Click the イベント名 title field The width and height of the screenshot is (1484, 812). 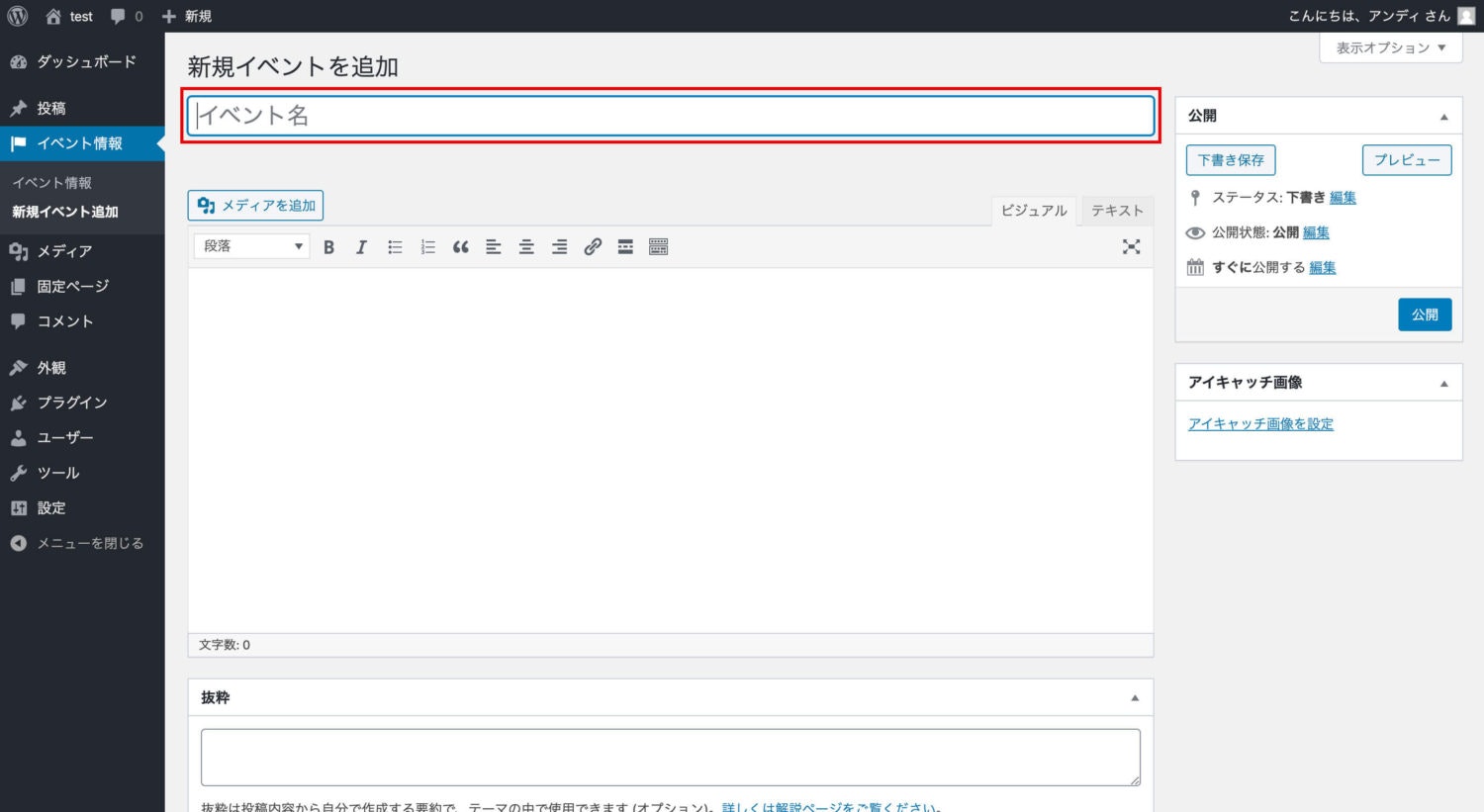click(671, 116)
